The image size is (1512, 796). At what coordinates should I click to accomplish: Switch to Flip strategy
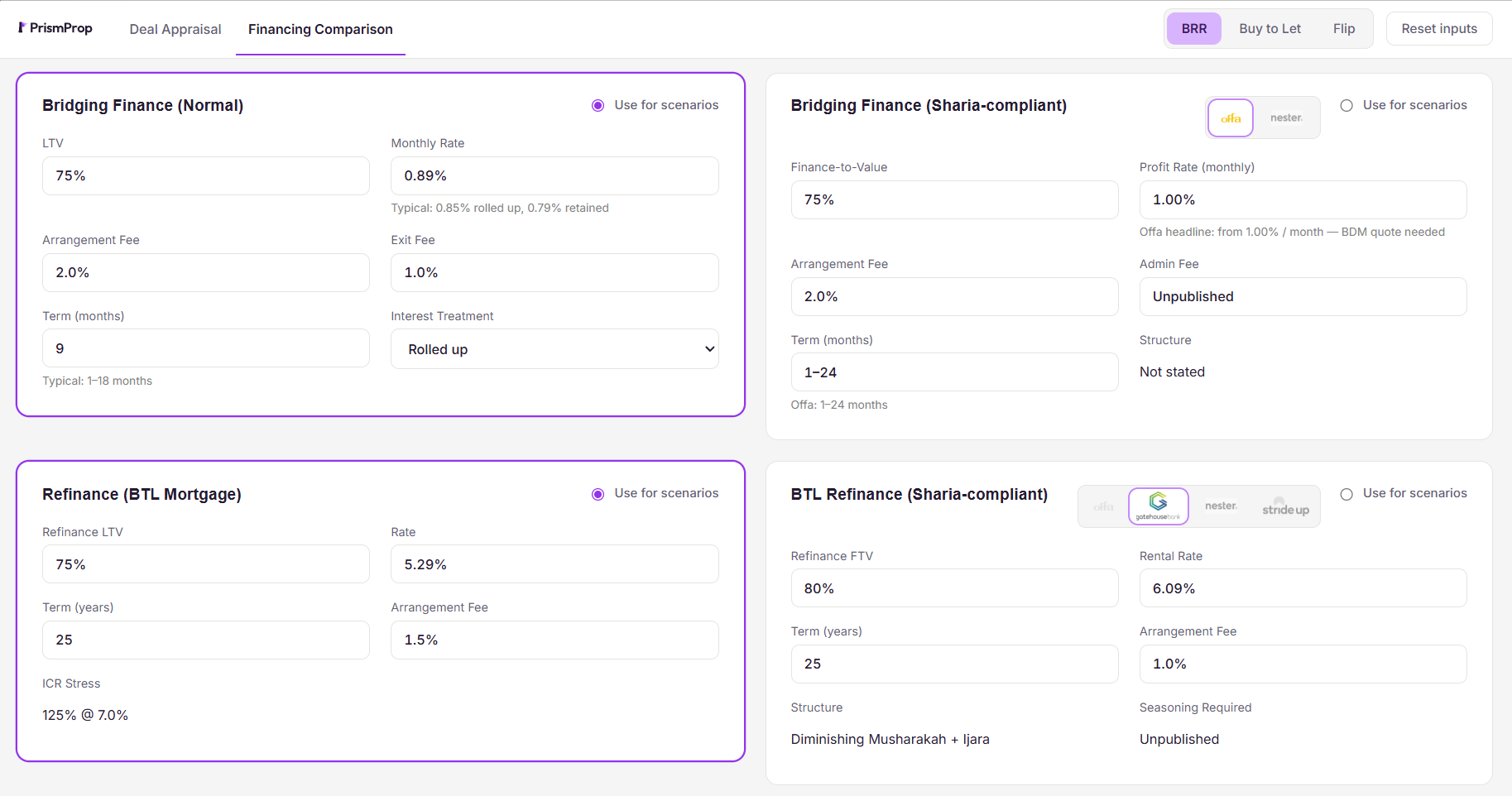(1344, 28)
